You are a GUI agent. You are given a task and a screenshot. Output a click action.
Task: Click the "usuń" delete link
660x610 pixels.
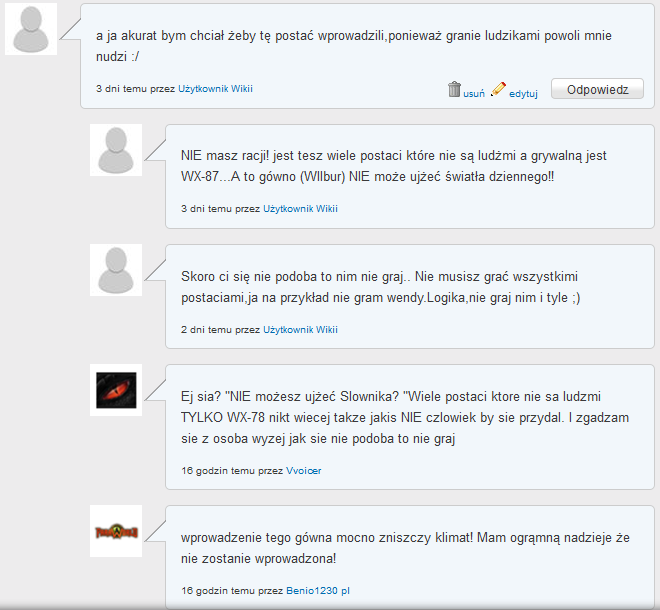tap(474, 93)
